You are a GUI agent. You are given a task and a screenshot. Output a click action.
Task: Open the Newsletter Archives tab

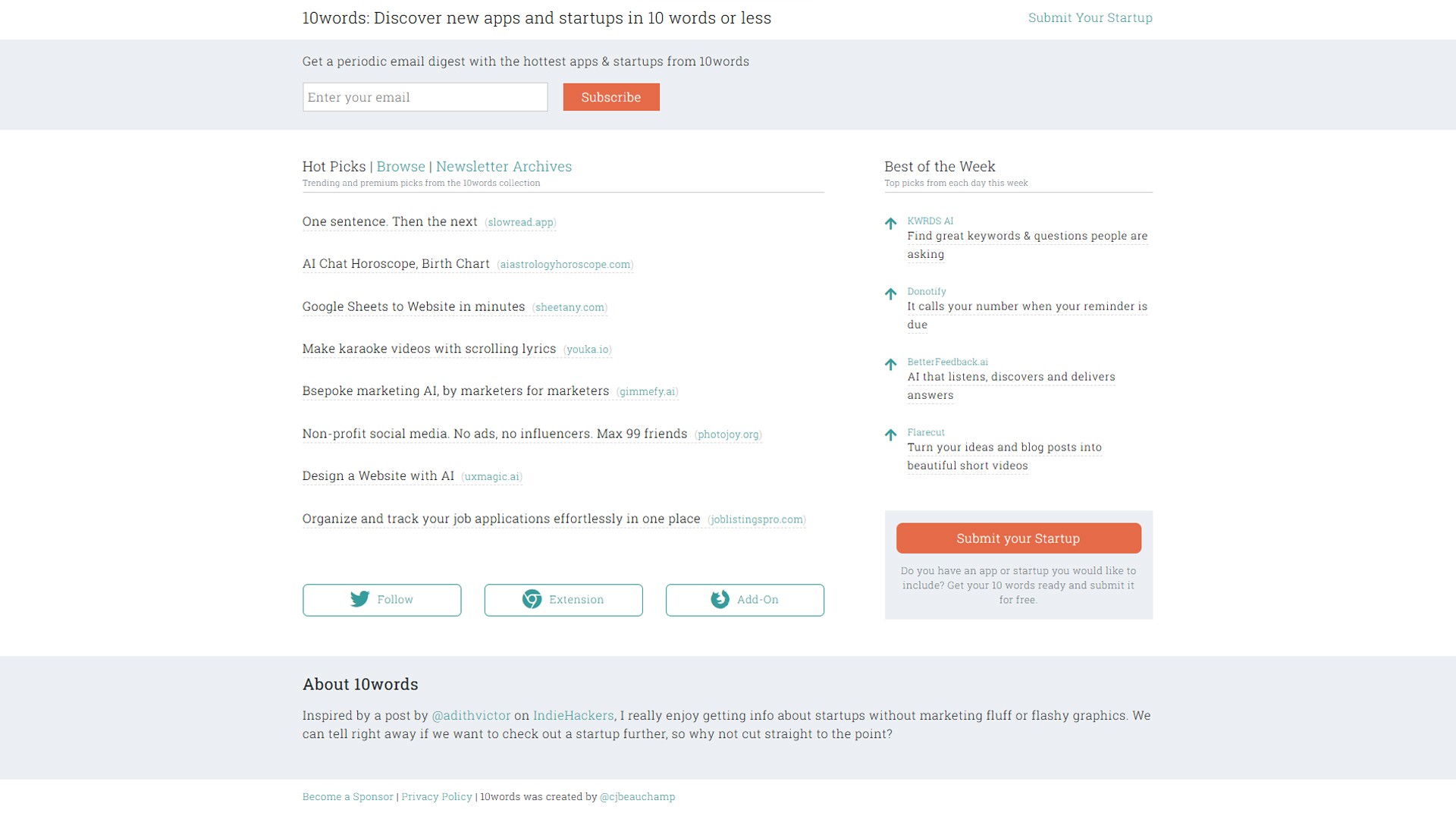point(504,166)
